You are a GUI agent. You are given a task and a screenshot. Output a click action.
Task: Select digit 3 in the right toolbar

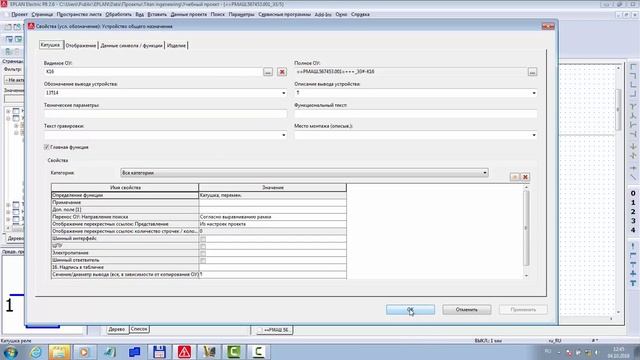[633, 221]
